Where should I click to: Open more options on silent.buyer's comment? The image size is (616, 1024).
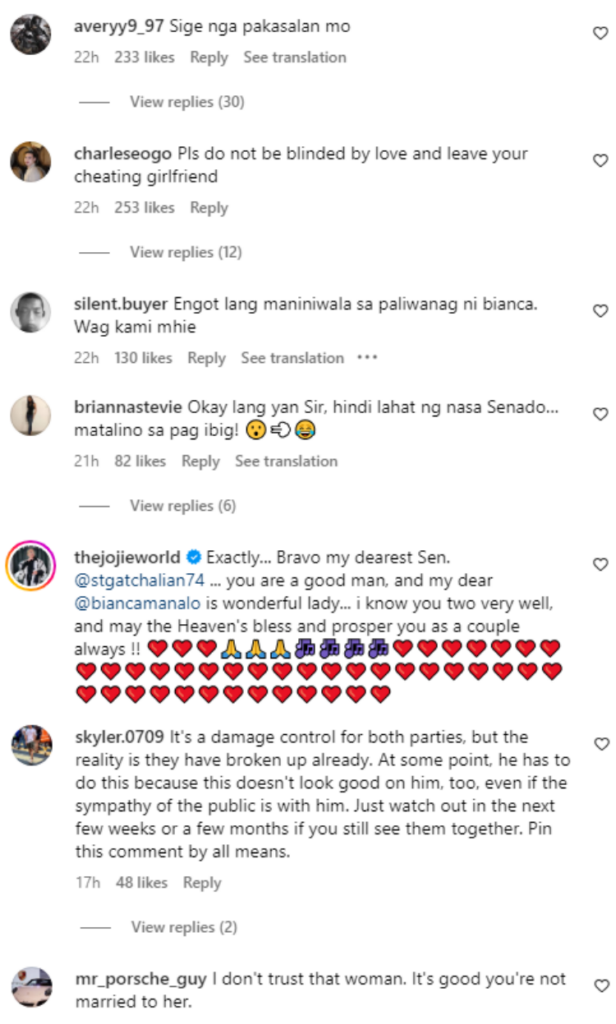point(368,358)
